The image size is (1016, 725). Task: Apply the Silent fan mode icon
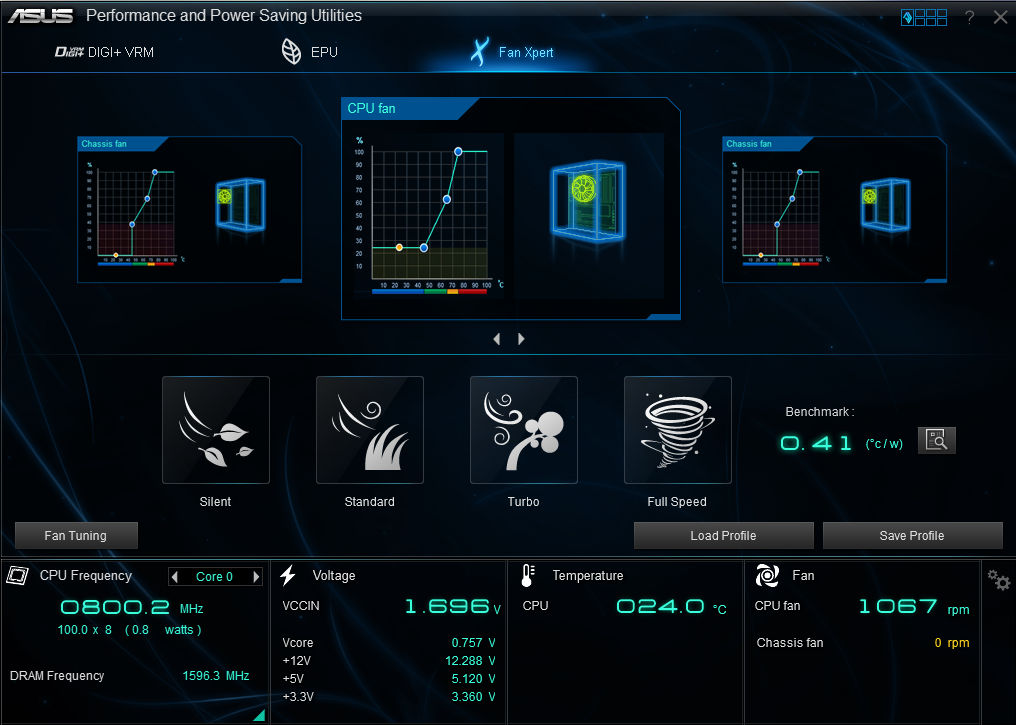pyautogui.click(x=216, y=430)
